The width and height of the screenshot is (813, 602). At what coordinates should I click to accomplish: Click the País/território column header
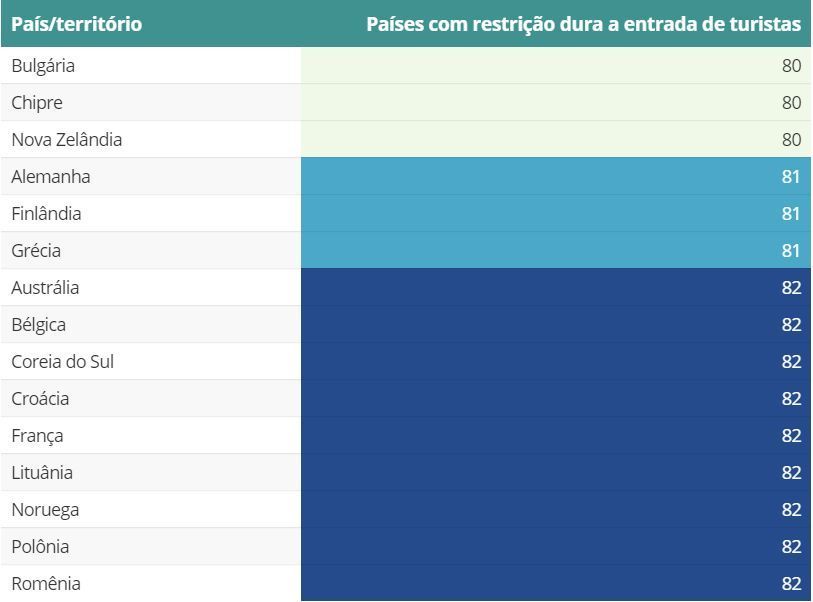[77, 24]
